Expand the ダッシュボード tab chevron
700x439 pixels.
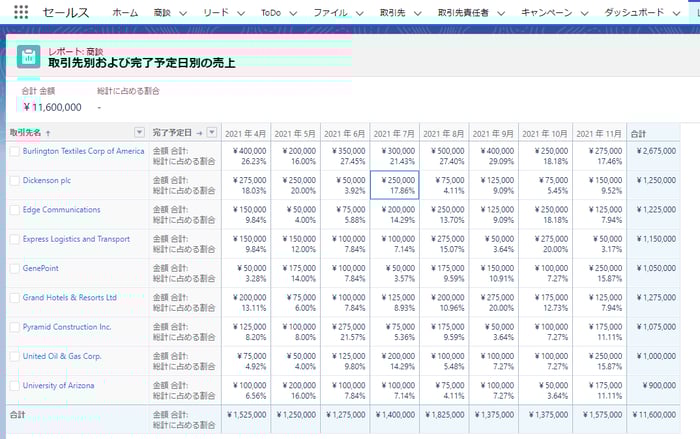click(x=676, y=13)
